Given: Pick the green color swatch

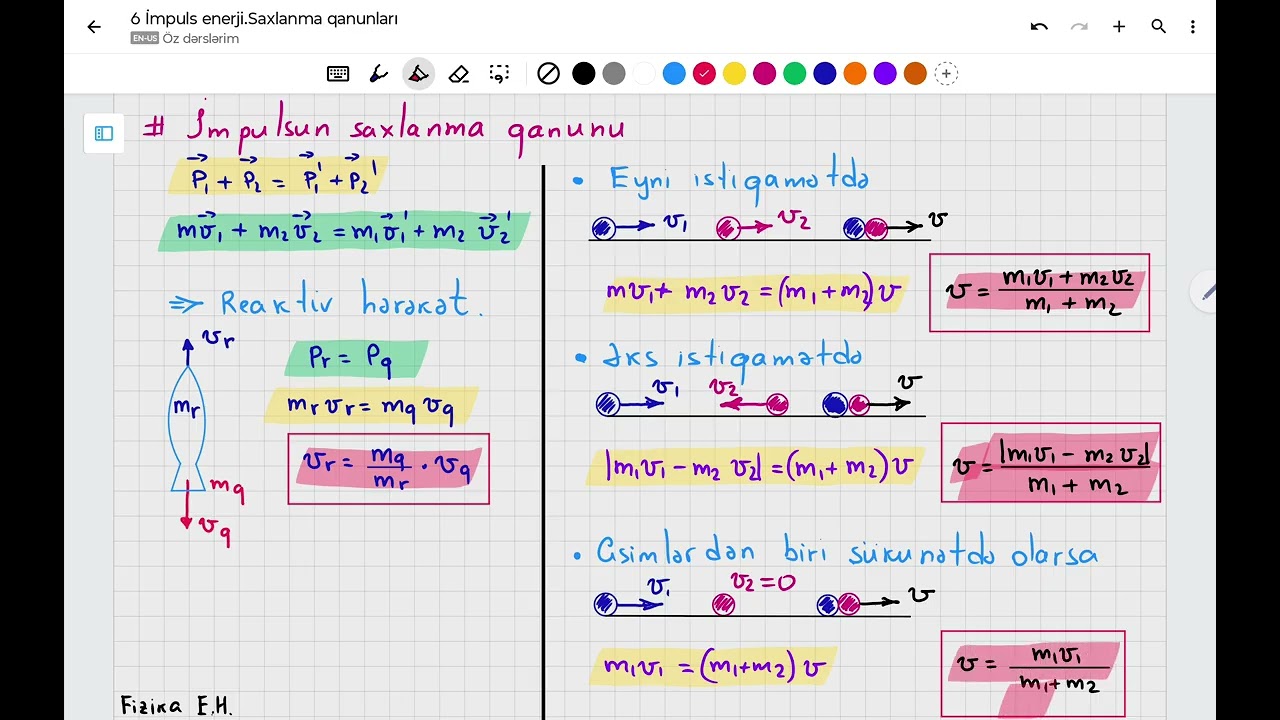Looking at the screenshot, I should click(794, 73).
